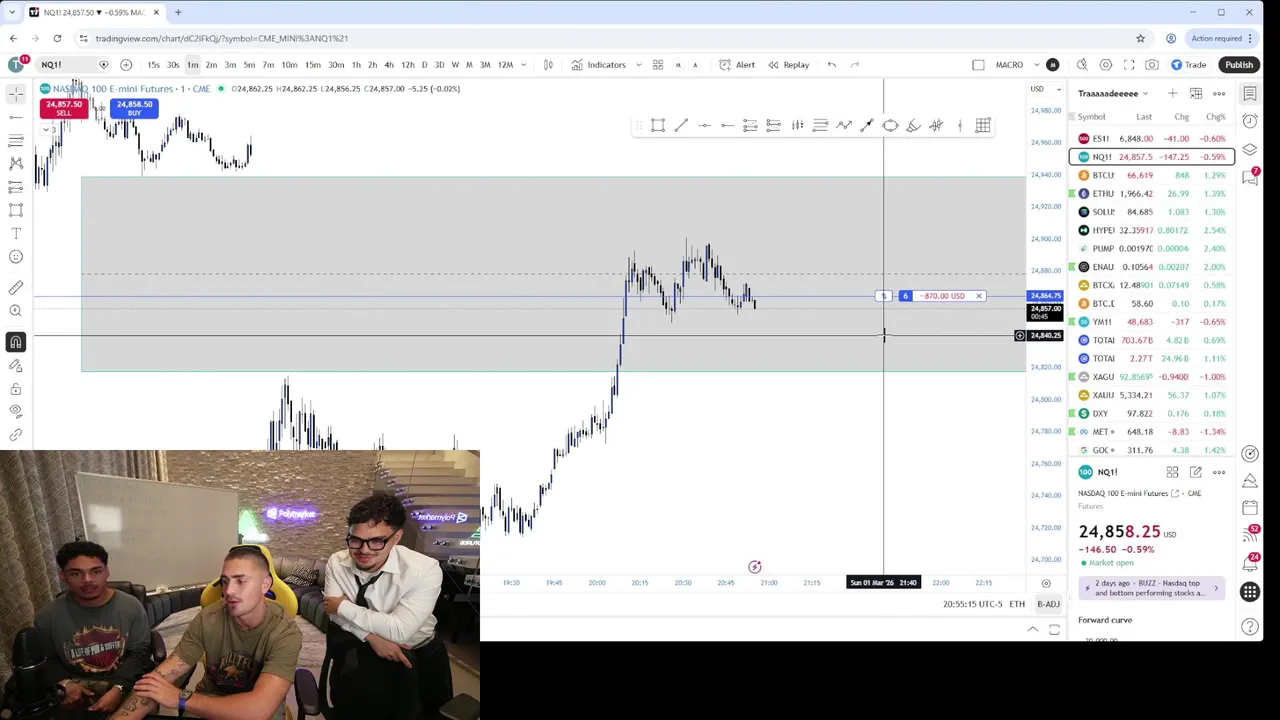Image resolution: width=1280 pixels, height=720 pixels.
Task: Open a new browser tab
Action: pyautogui.click(x=178, y=12)
